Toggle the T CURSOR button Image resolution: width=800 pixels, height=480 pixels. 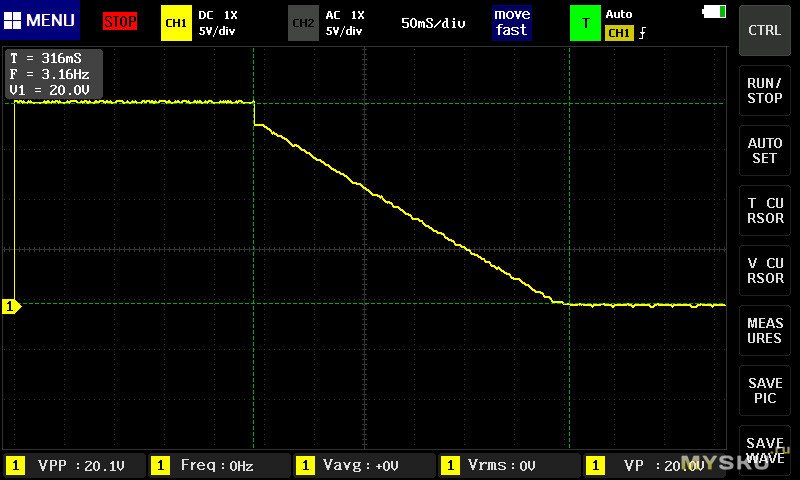764,211
